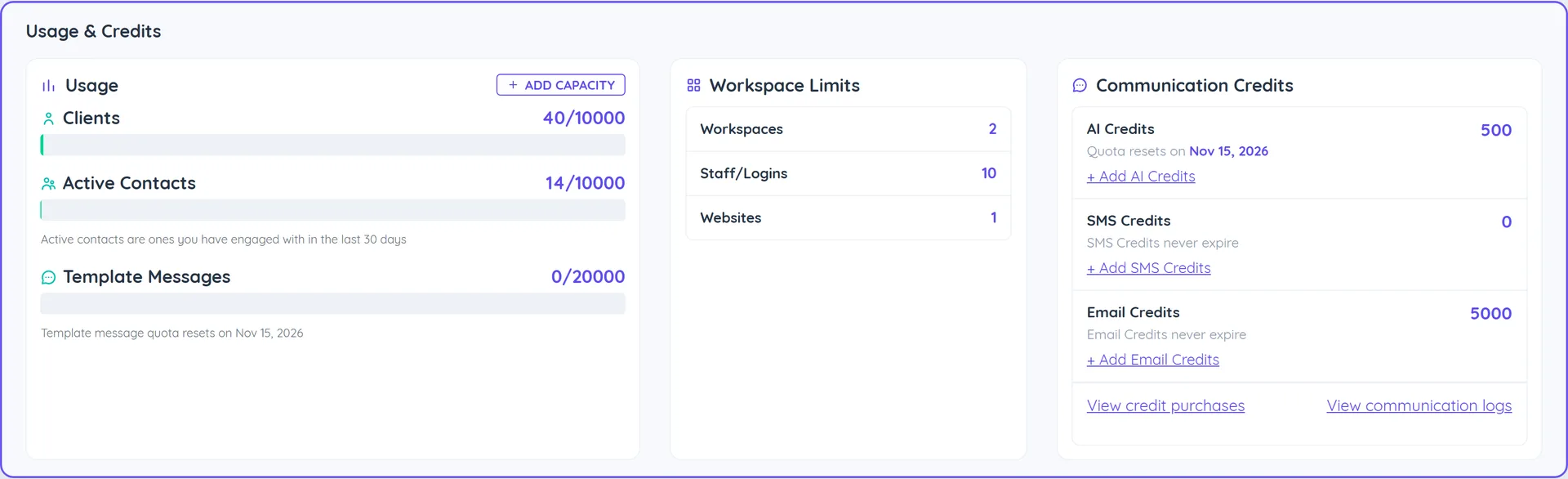The width and height of the screenshot is (1568, 479).
Task: Select the Websites row
Action: click(x=848, y=217)
